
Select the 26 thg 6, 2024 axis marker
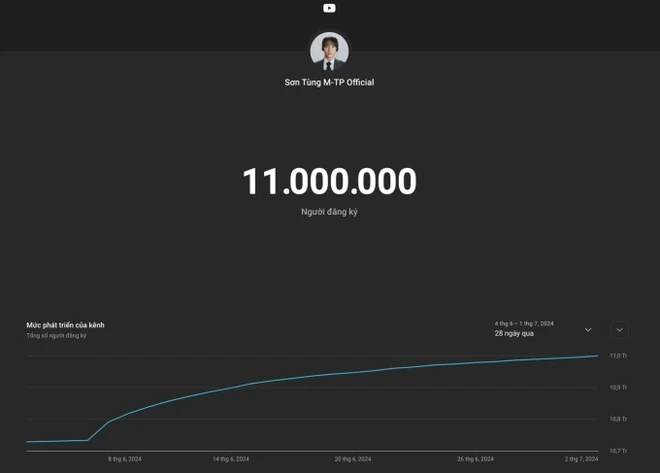point(475,459)
